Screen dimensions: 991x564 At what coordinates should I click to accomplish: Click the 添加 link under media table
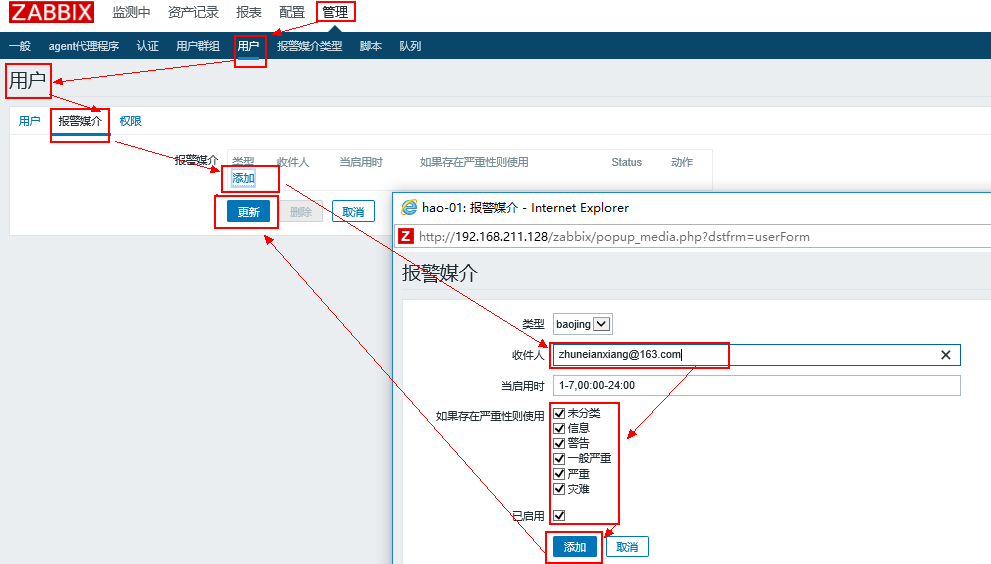pyautogui.click(x=243, y=178)
